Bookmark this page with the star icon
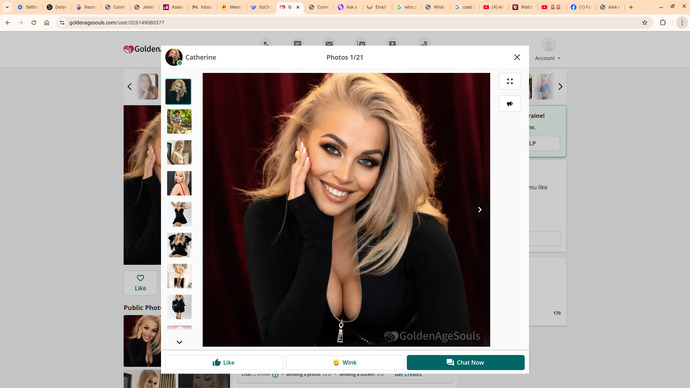This screenshot has height=388, width=690. (645, 22)
